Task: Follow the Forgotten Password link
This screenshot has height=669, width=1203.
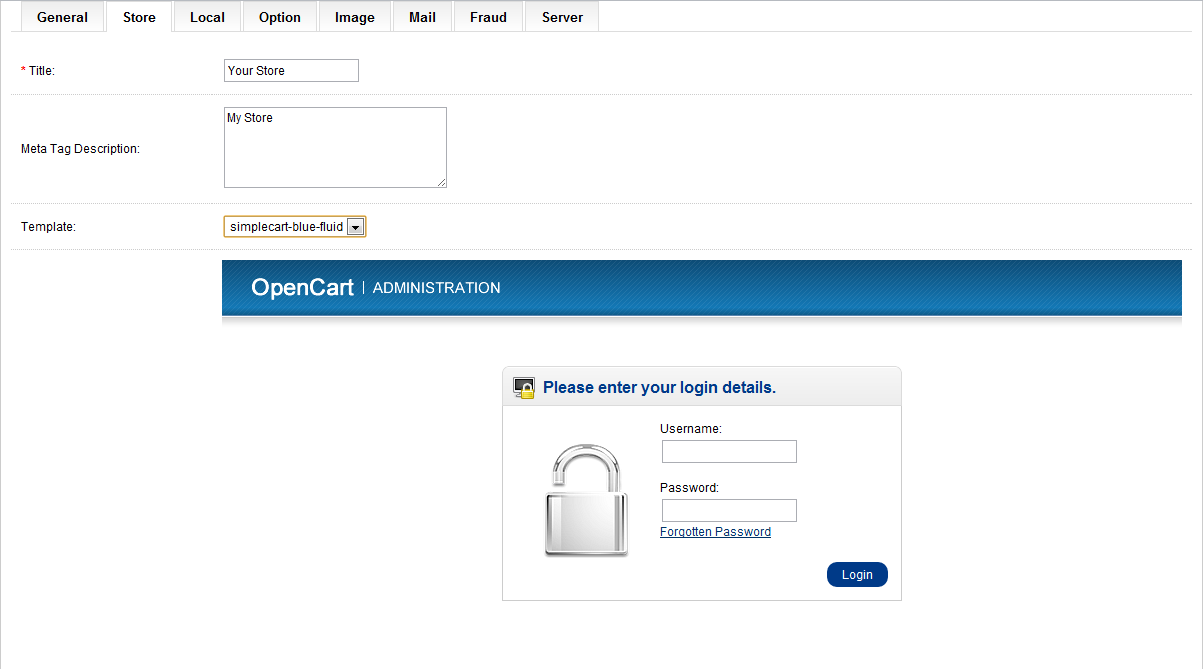Action: (715, 532)
